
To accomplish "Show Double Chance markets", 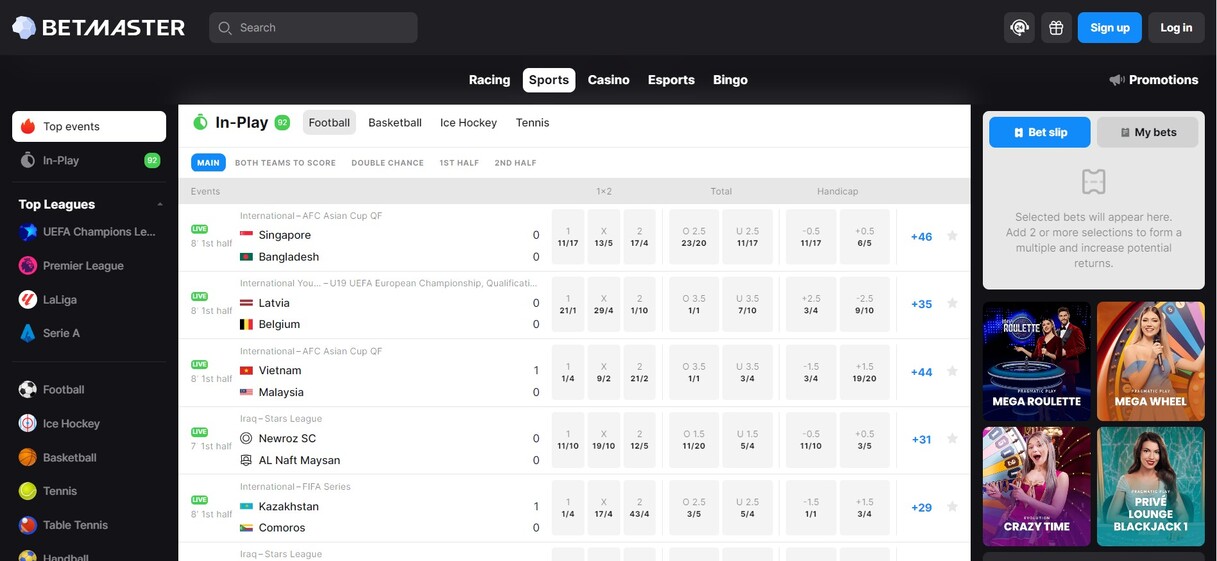I will tap(387, 163).
